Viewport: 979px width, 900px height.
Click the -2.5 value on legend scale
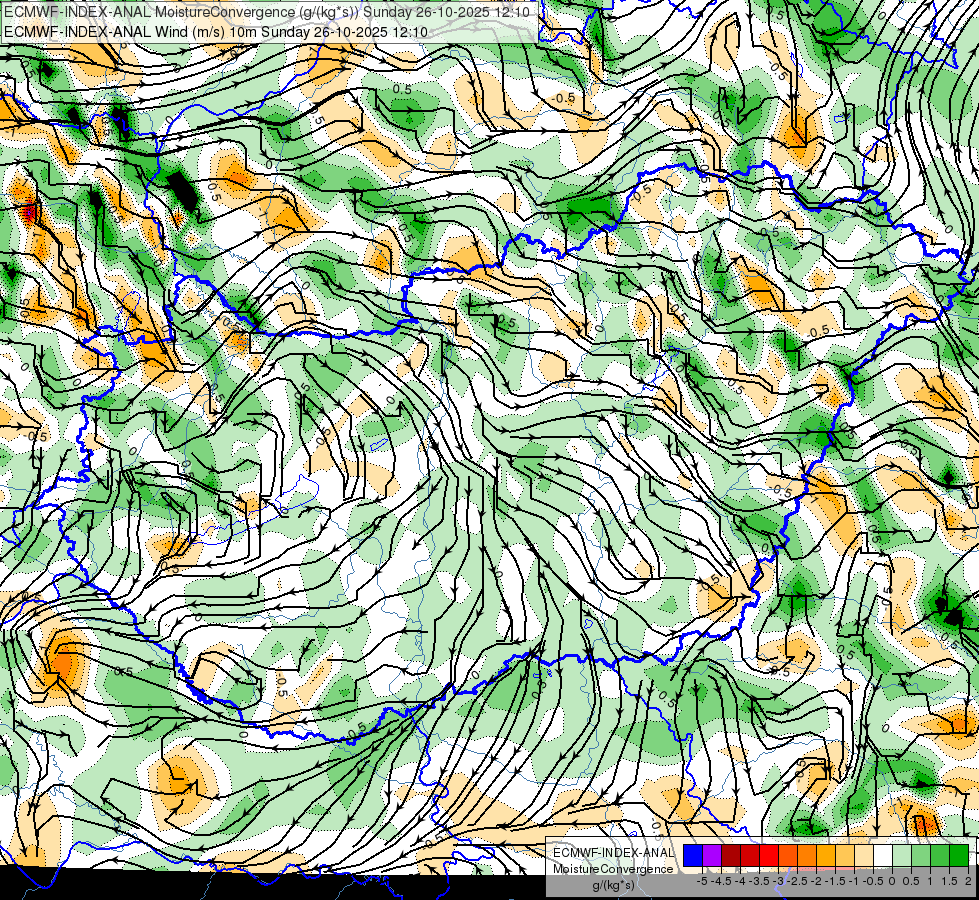coord(797,881)
